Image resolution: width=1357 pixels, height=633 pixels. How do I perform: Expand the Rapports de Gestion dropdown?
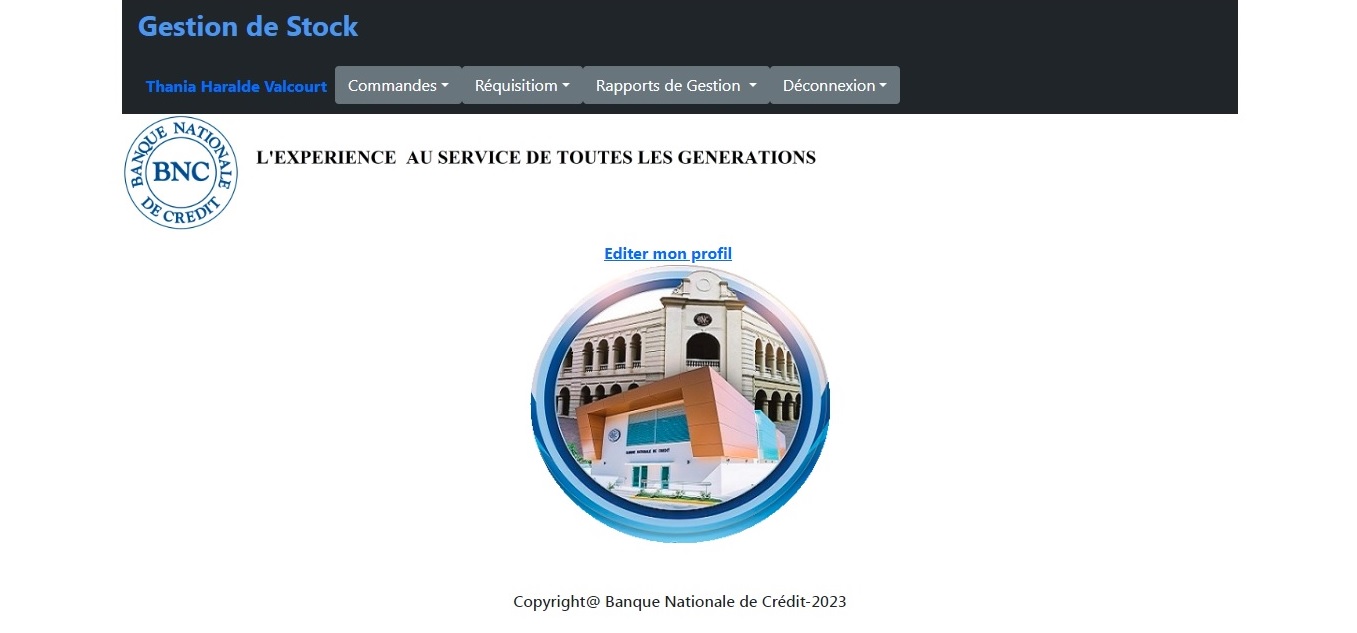(675, 85)
